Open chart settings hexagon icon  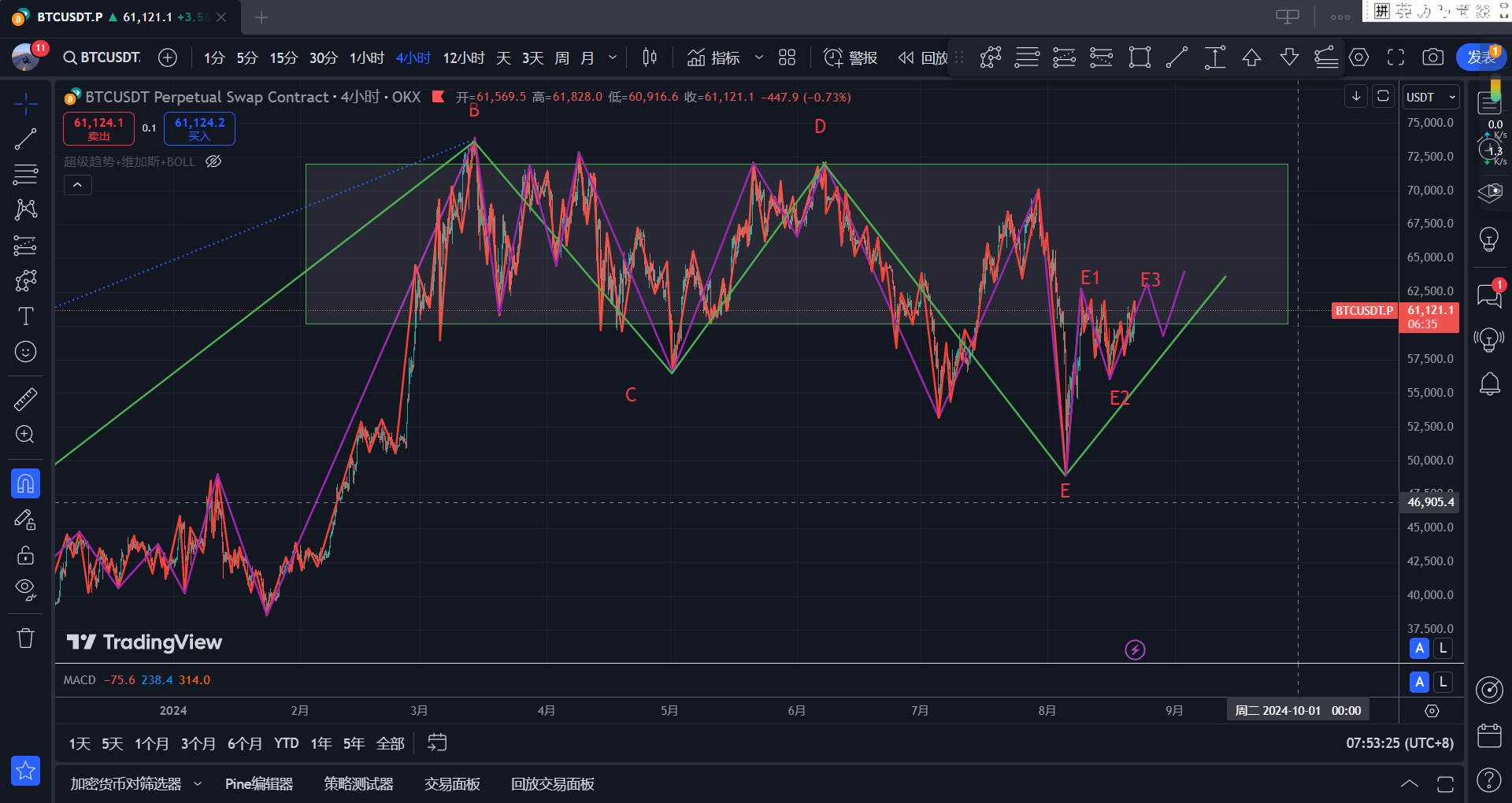pos(1359,57)
